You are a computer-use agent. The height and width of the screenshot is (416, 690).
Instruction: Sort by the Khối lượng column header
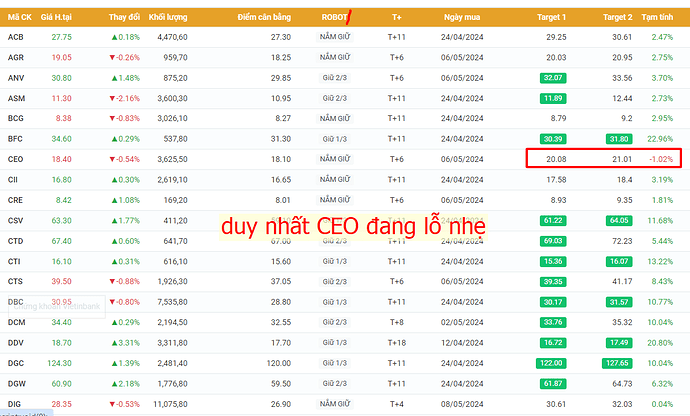coord(168,17)
